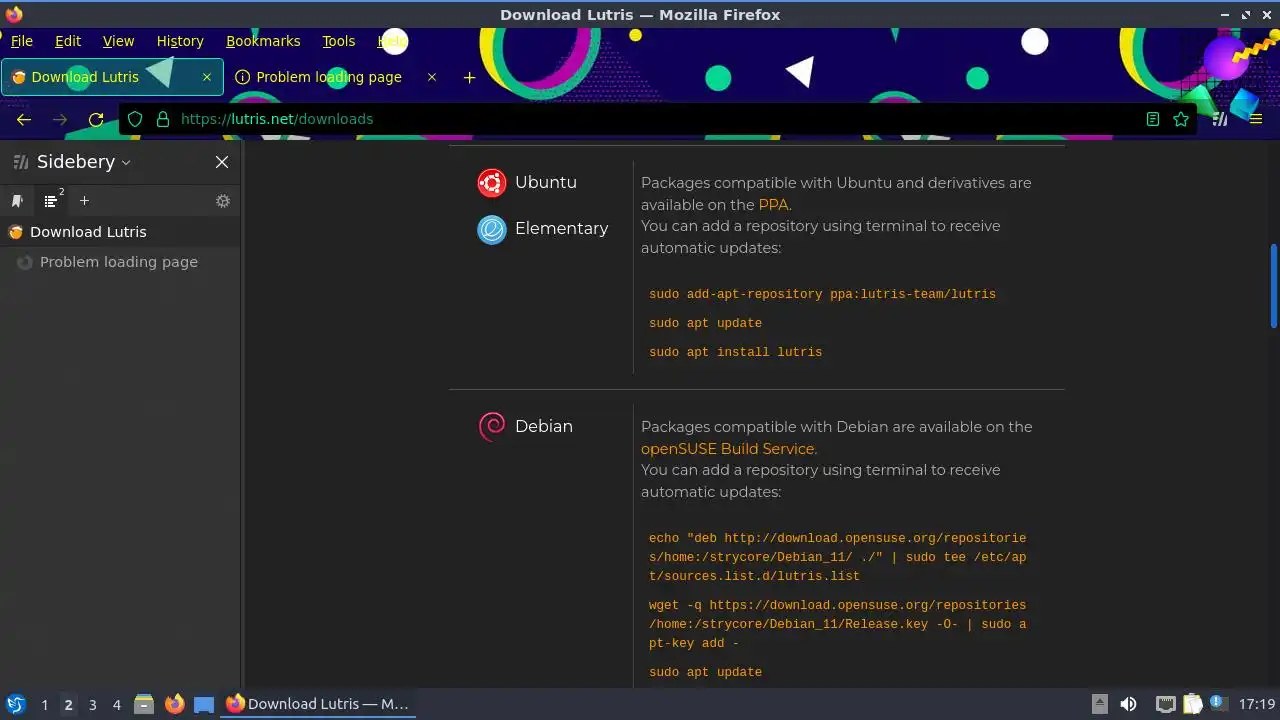Viewport: 1280px width, 720px height.
Task: Reload the current lutris.net page
Action: pyautogui.click(x=96, y=119)
